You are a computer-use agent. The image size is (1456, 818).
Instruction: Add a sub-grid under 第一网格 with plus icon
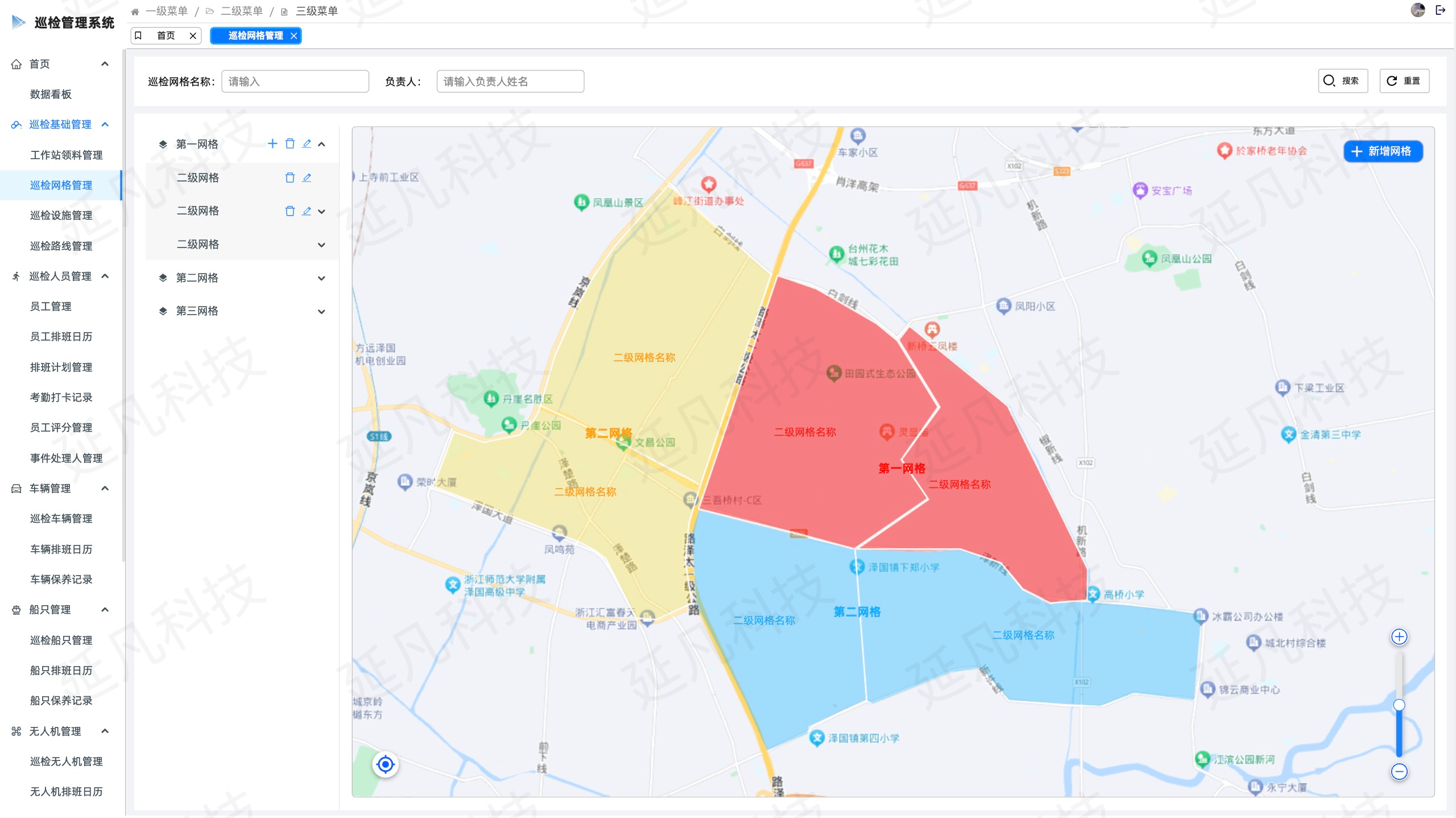point(272,144)
